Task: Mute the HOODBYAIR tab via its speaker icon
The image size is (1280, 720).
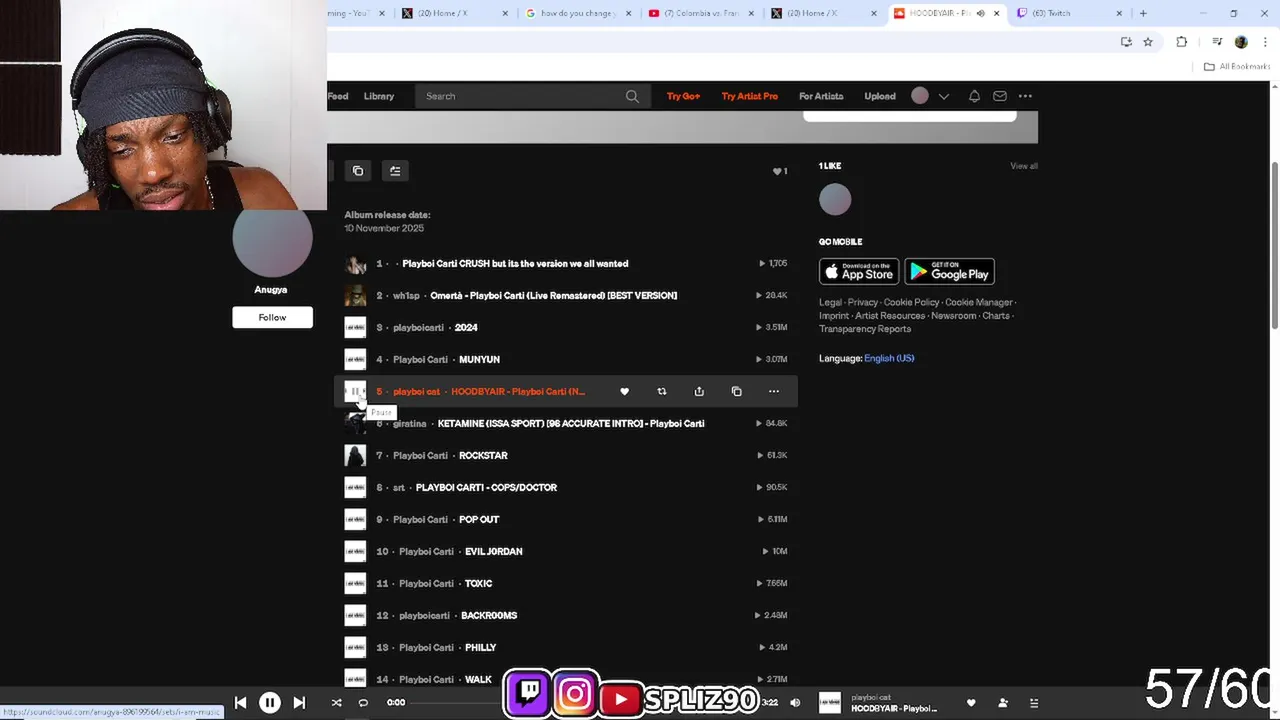Action: tap(980, 13)
